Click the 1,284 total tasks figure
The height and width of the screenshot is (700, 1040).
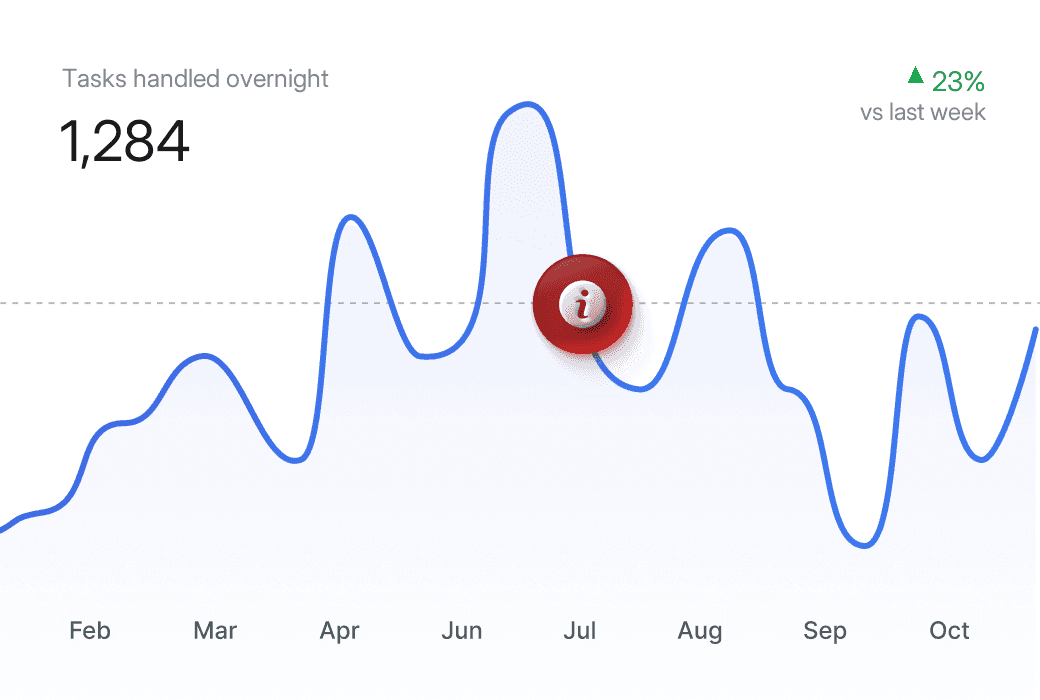[x=124, y=141]
